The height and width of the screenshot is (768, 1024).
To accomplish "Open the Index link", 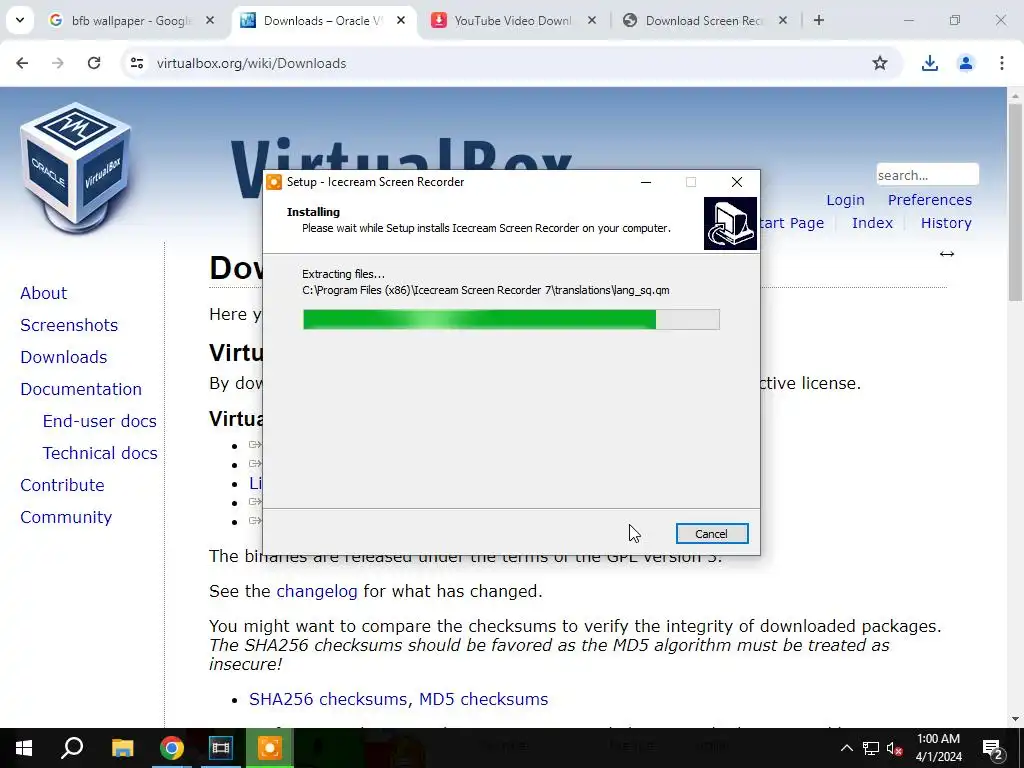I will (x=872, y=223).
